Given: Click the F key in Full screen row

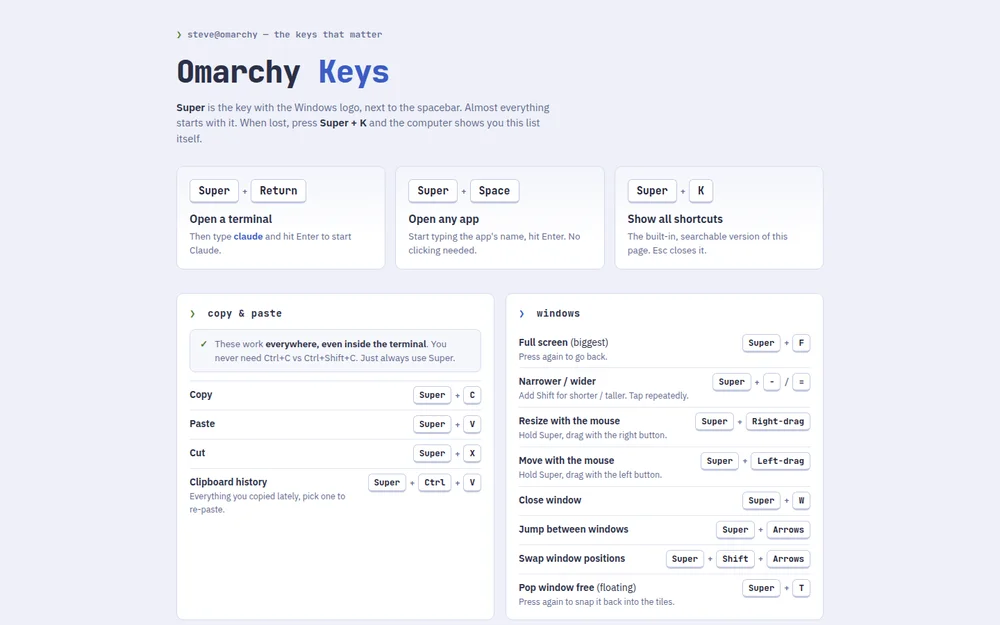Looking at the screenshot, I should coord(801,343).
